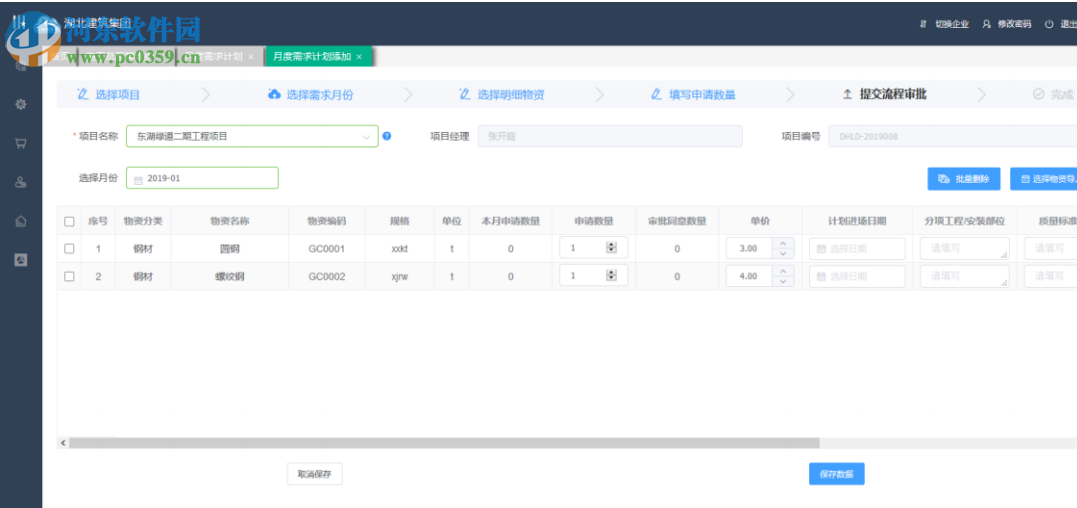Toggle the select-all checkbox in table header
Screen dimensions: 1077x508
(69, 221)
